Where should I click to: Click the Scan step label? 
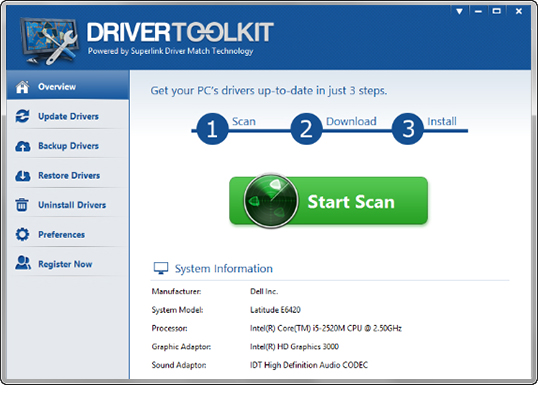244,121
